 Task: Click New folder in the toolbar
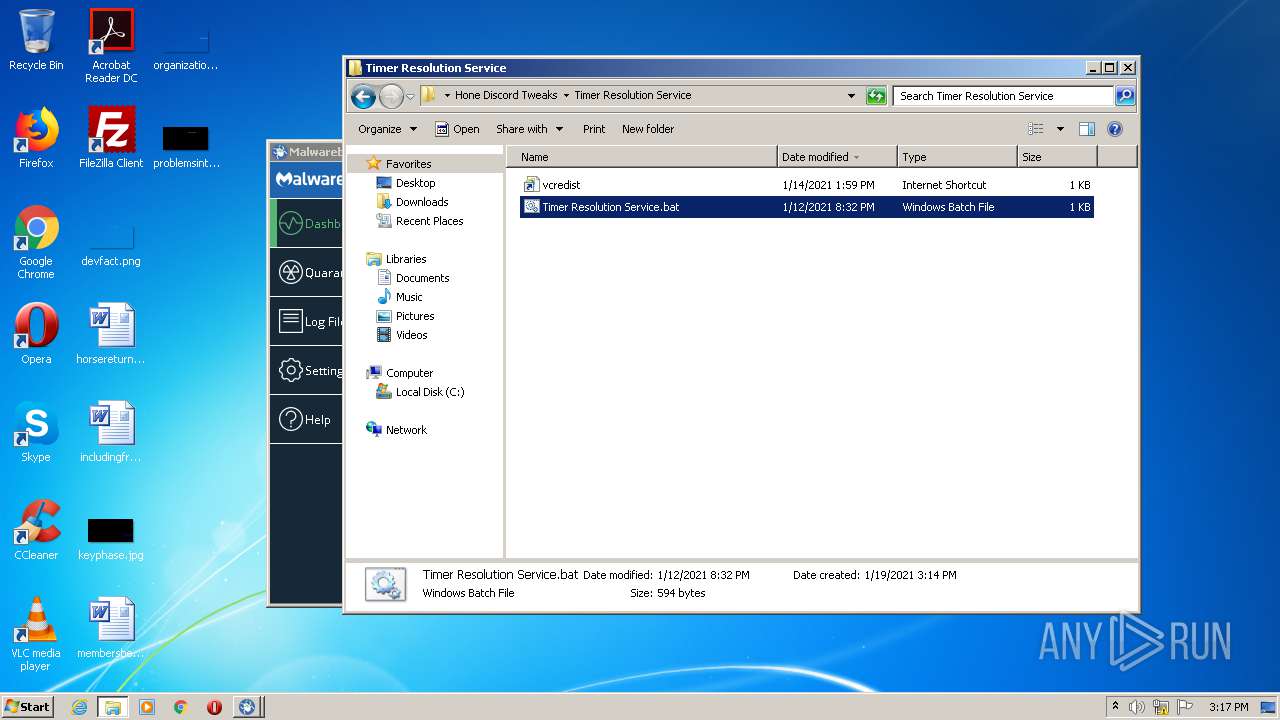[x=648, y=129]
